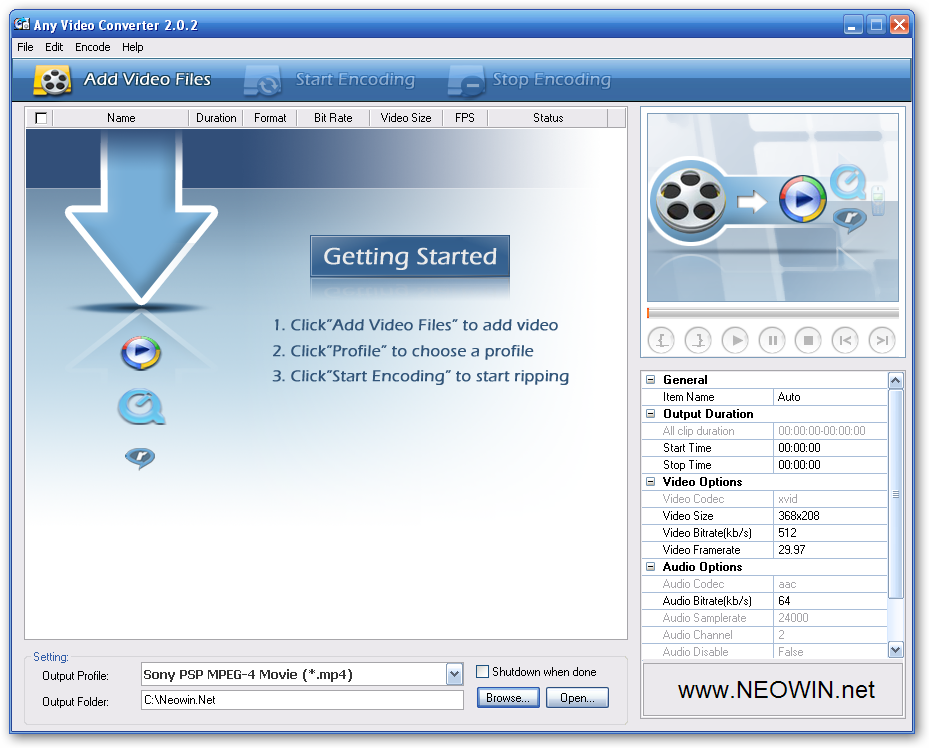Jump to previous frame with skip-back icon

[x=845, y=341]
